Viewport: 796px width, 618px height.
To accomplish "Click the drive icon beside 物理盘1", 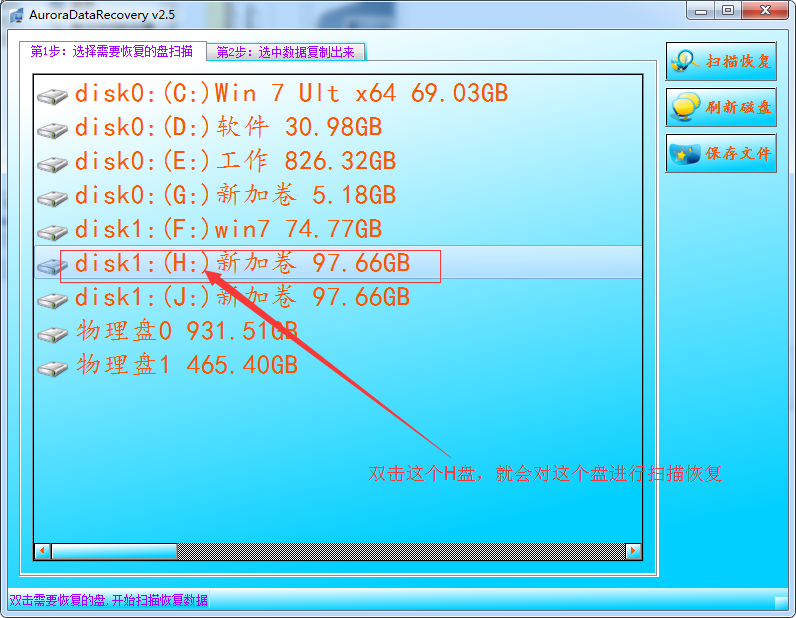I will click(x=52, y=368).
